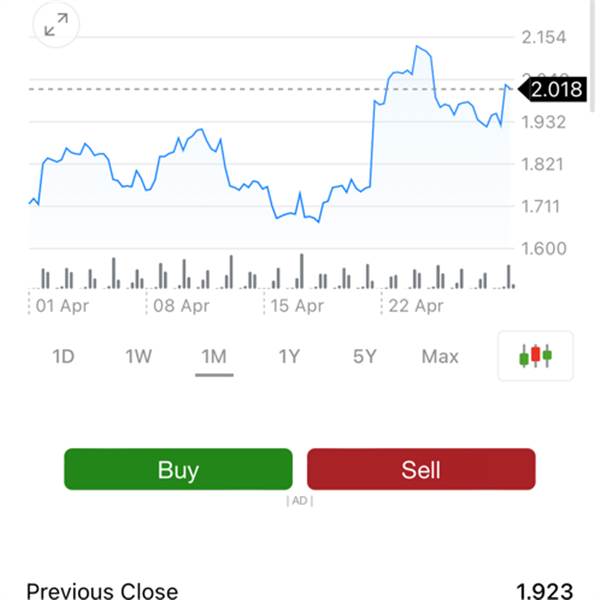This screenshot has width=600, height=600.
Task: Select the 5Y time range
Action: point(365,357)
